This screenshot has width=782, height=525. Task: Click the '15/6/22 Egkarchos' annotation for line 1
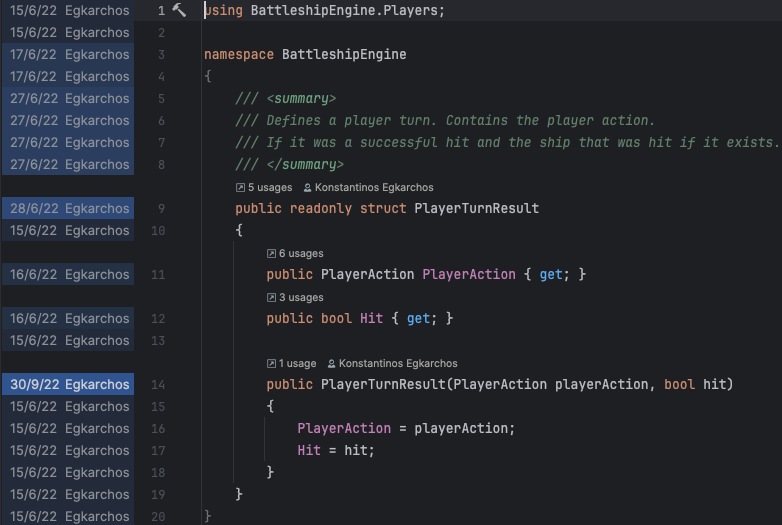click(x=68, y=10)
